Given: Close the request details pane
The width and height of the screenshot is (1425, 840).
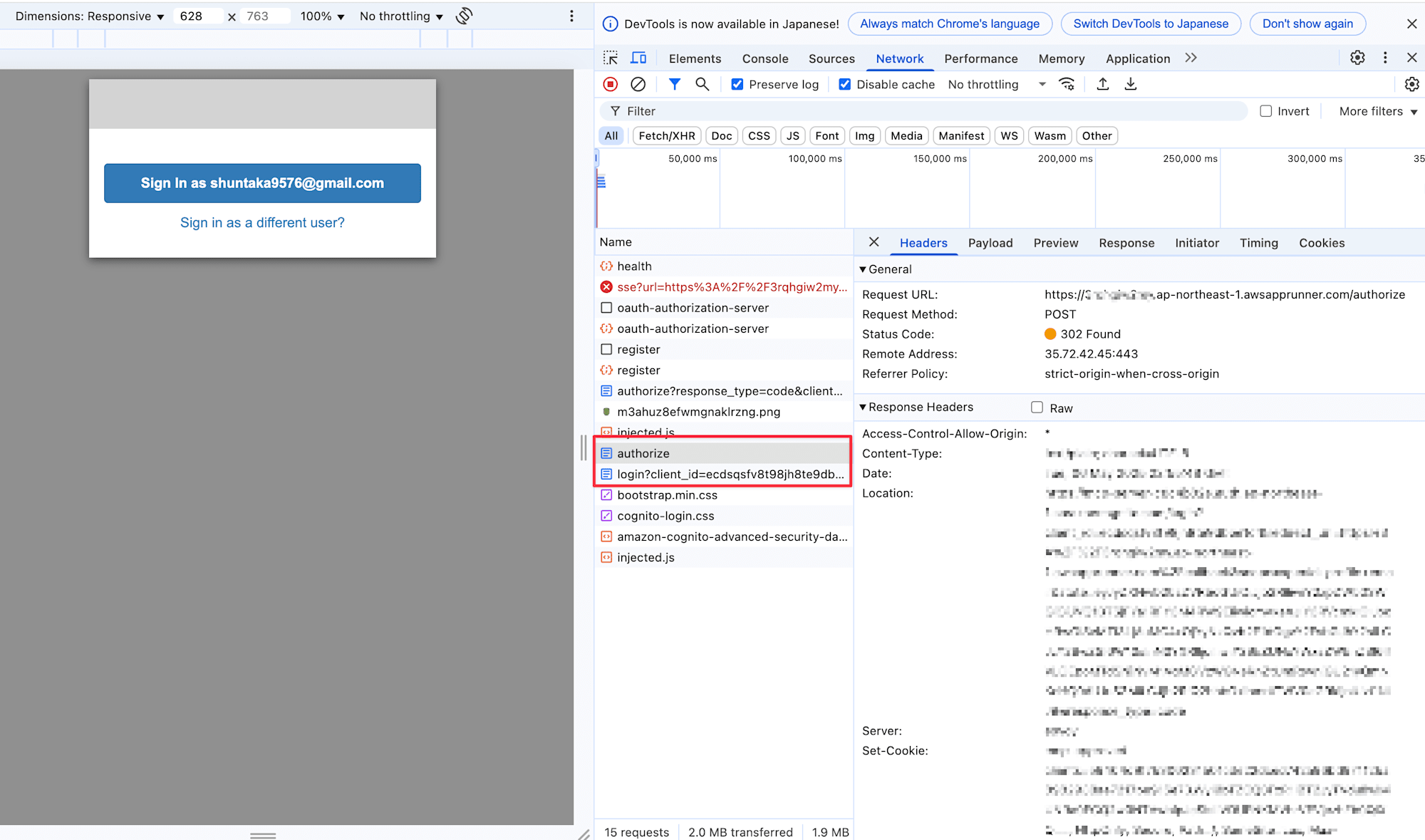Looking at the screenshot, I should [x=874, y=242].
